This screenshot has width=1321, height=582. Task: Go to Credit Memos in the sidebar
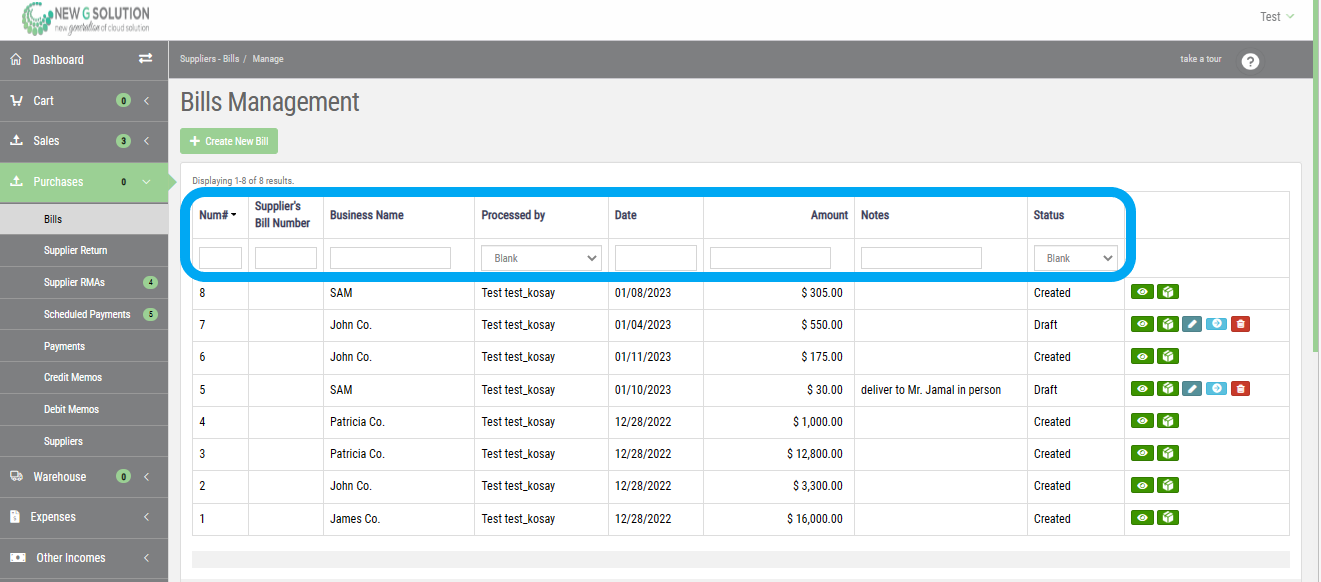click(72, 377)
